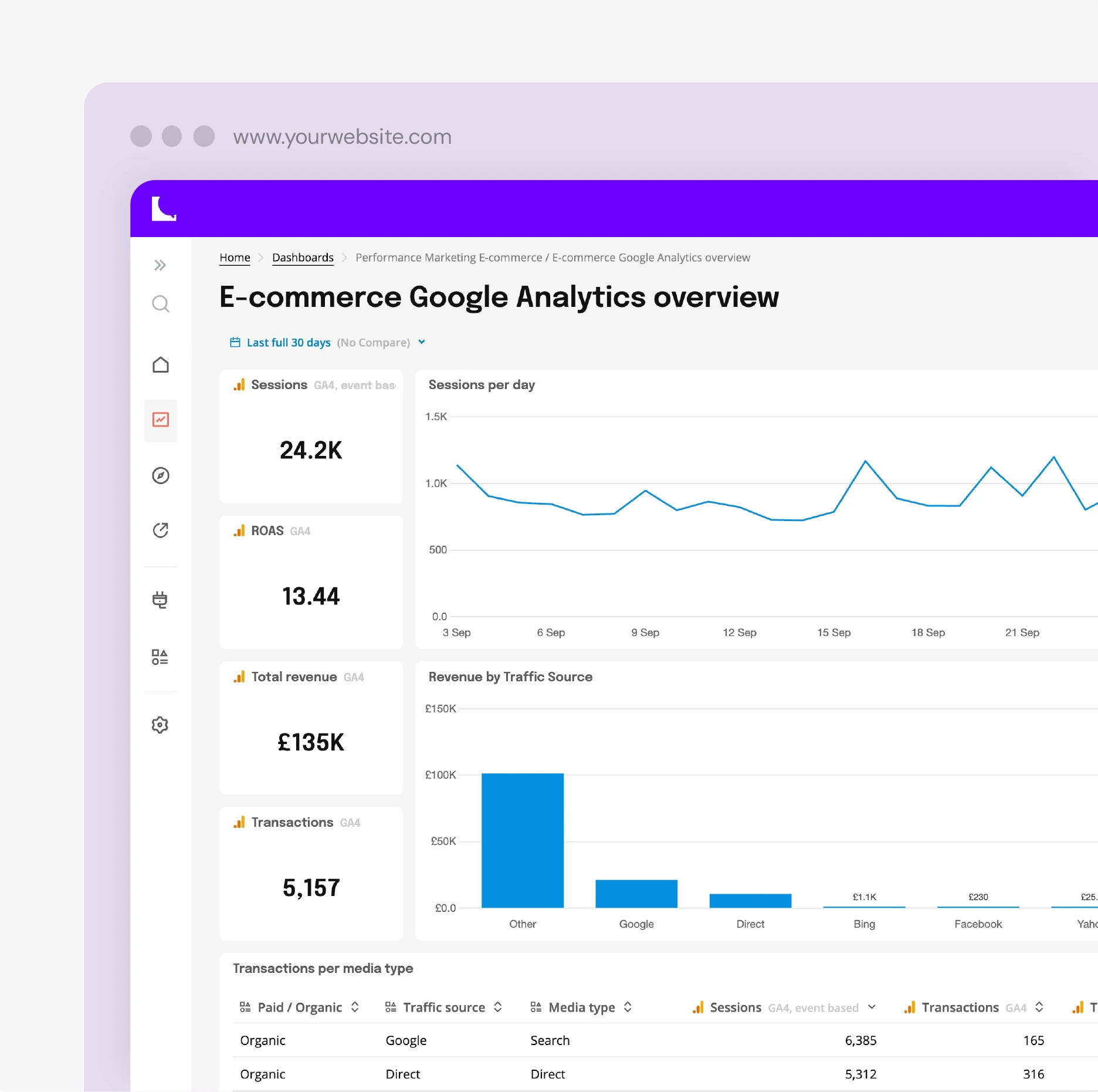Viewport: 1098px width, 1092px height.
Task: Click the 6,385 sessions value
Action: (860, 1040)
